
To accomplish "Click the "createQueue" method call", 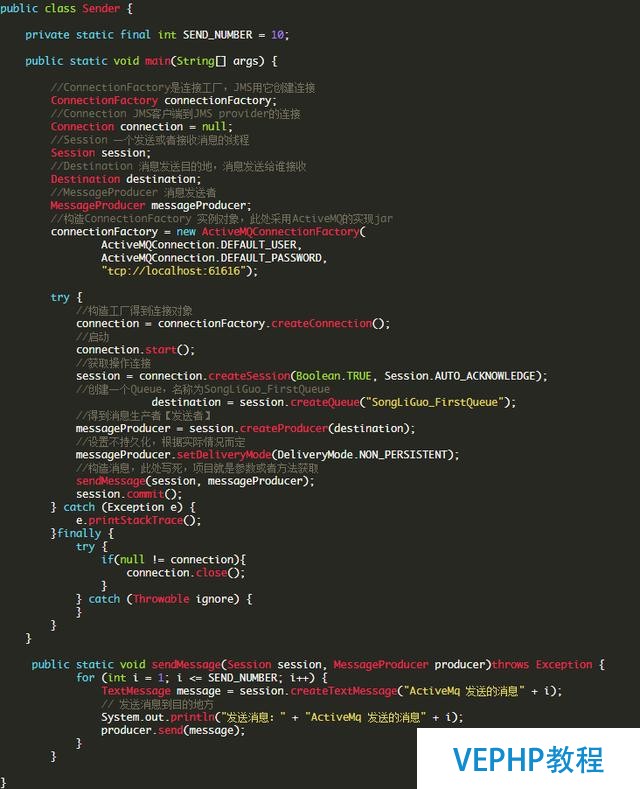I will (325, 402).
